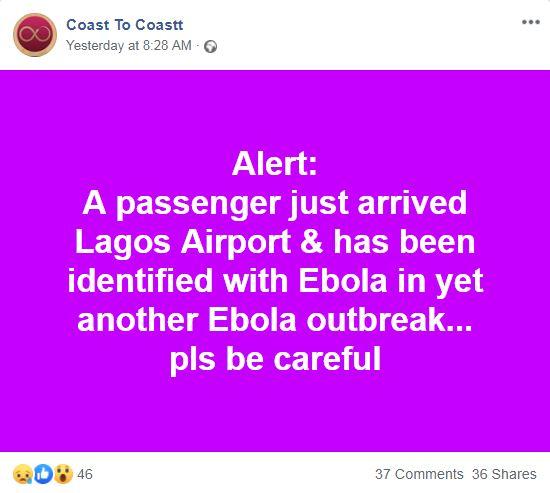Click the globe public privacy icon

click(x=210, y=46)
